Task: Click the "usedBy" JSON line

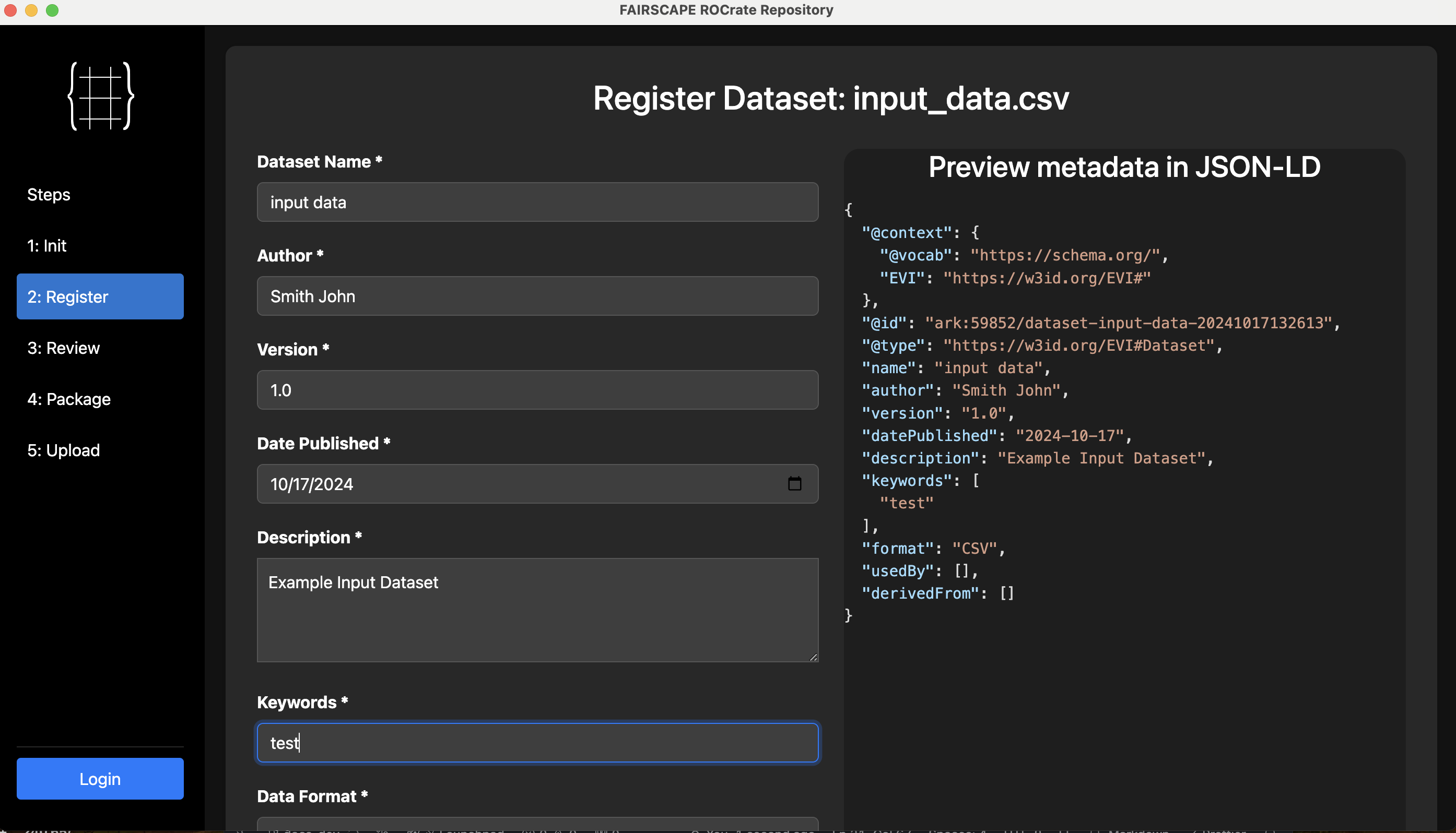Action: point(920,571)
